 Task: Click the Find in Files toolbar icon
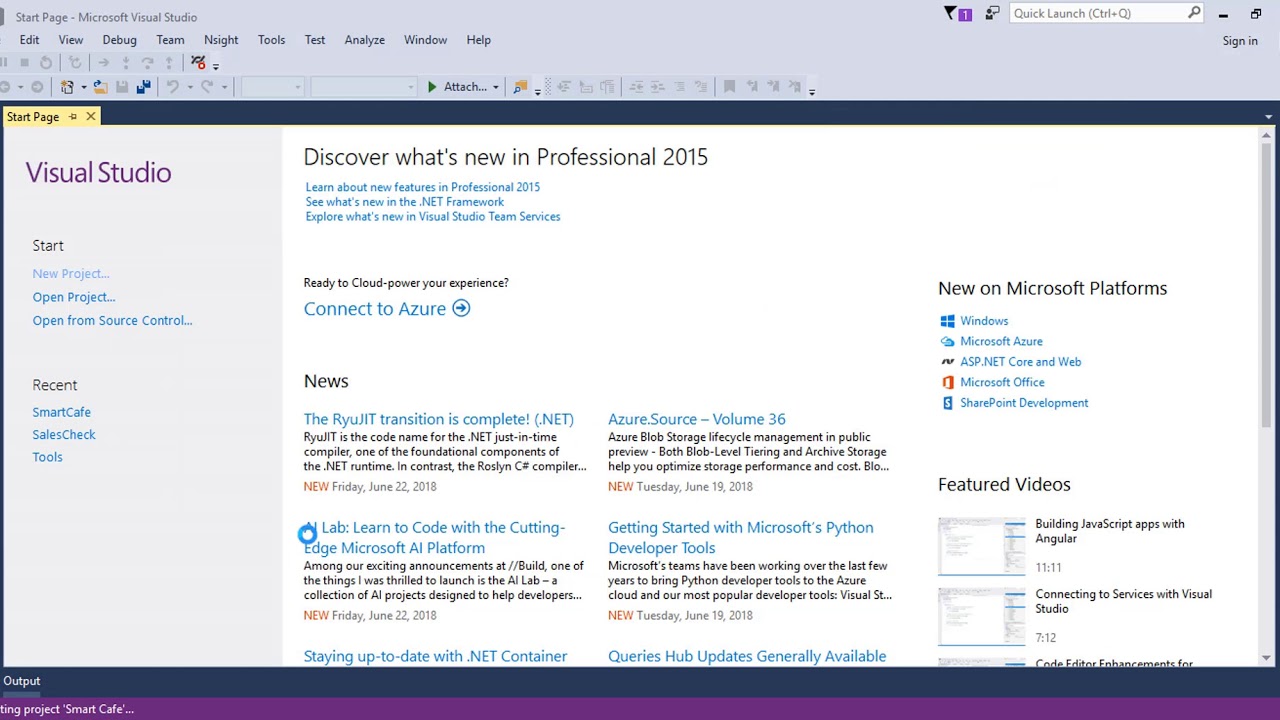tap(520, 87)
